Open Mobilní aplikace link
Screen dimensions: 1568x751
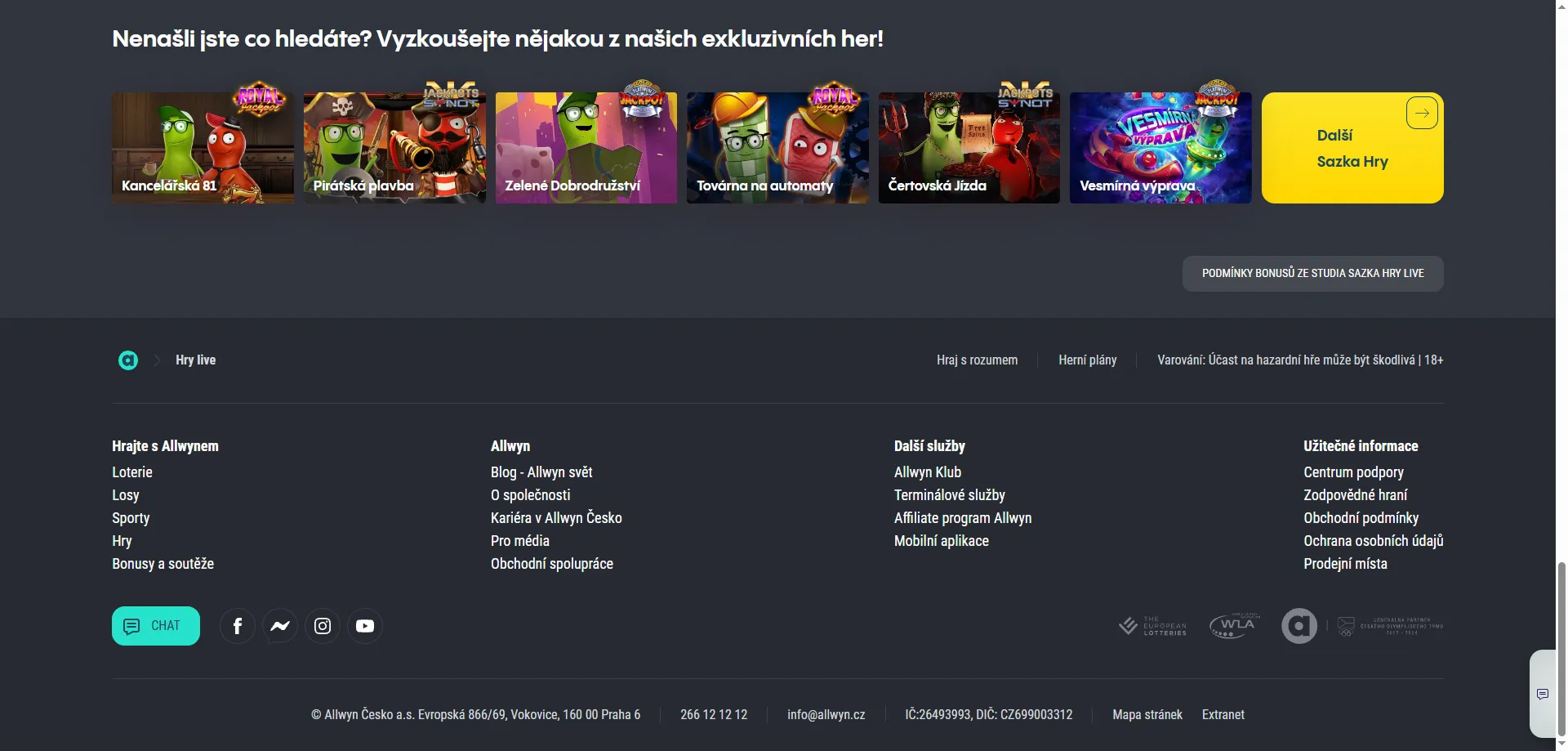pos(942,541)
